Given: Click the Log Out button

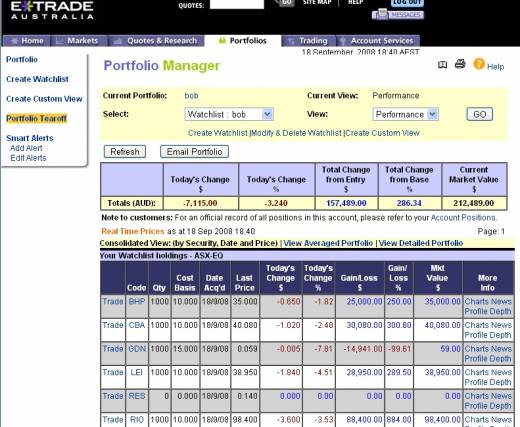Looking at the screenshot, I should pyautogui.click(x=407, y=3).
